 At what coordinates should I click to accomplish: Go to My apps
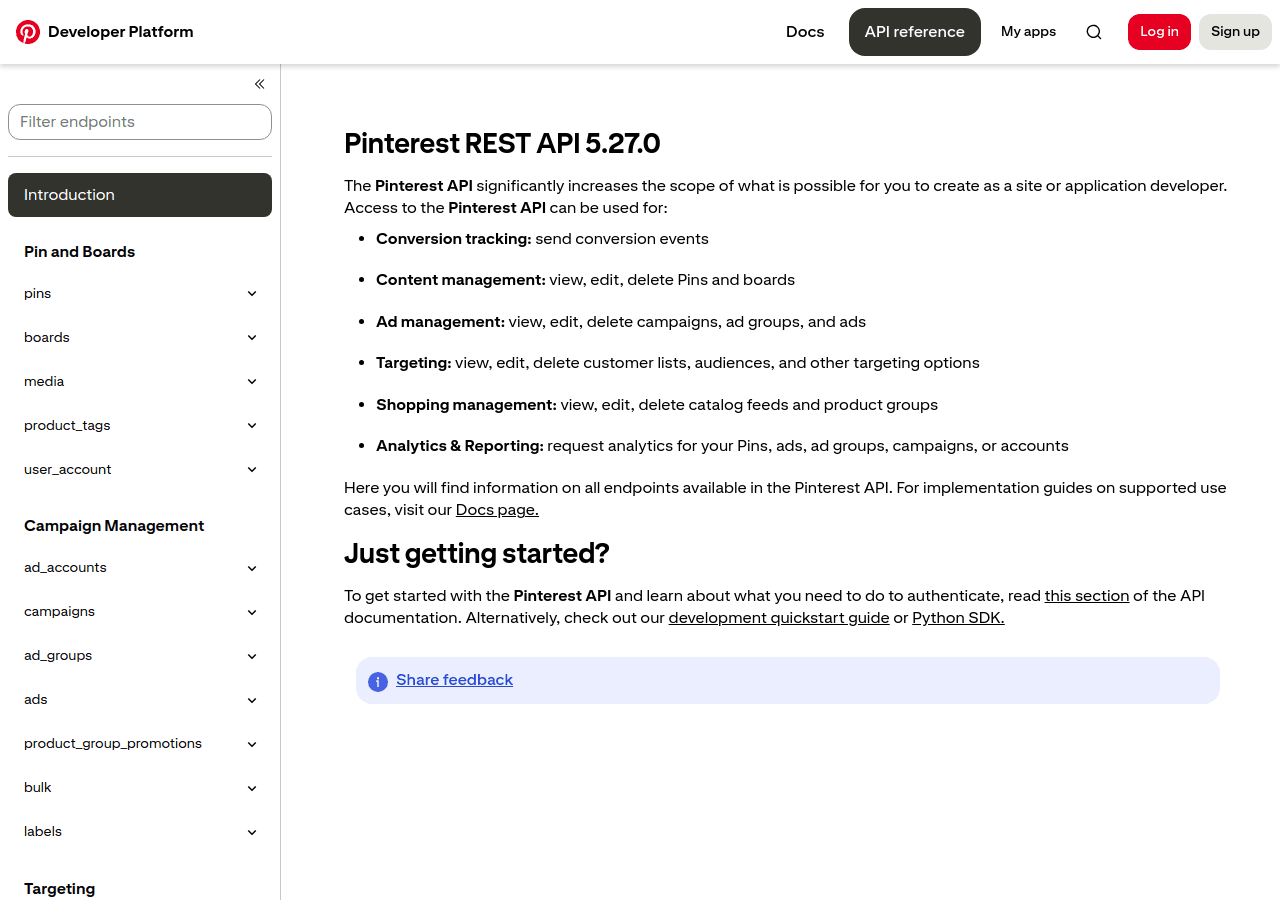[1028, 32]
